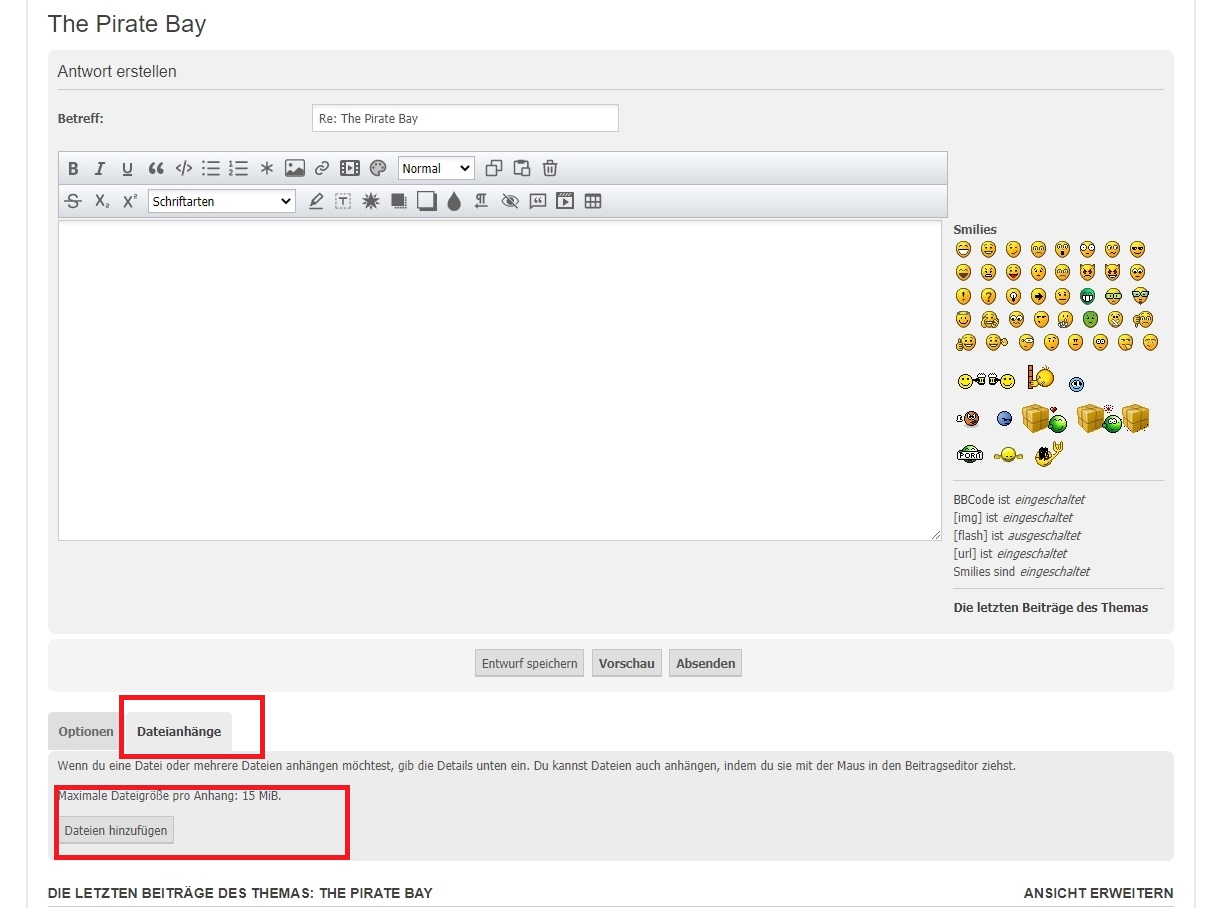Select the Dateianhänge tab
This screenshot has width=1214, height=908.
coord(179,732)
